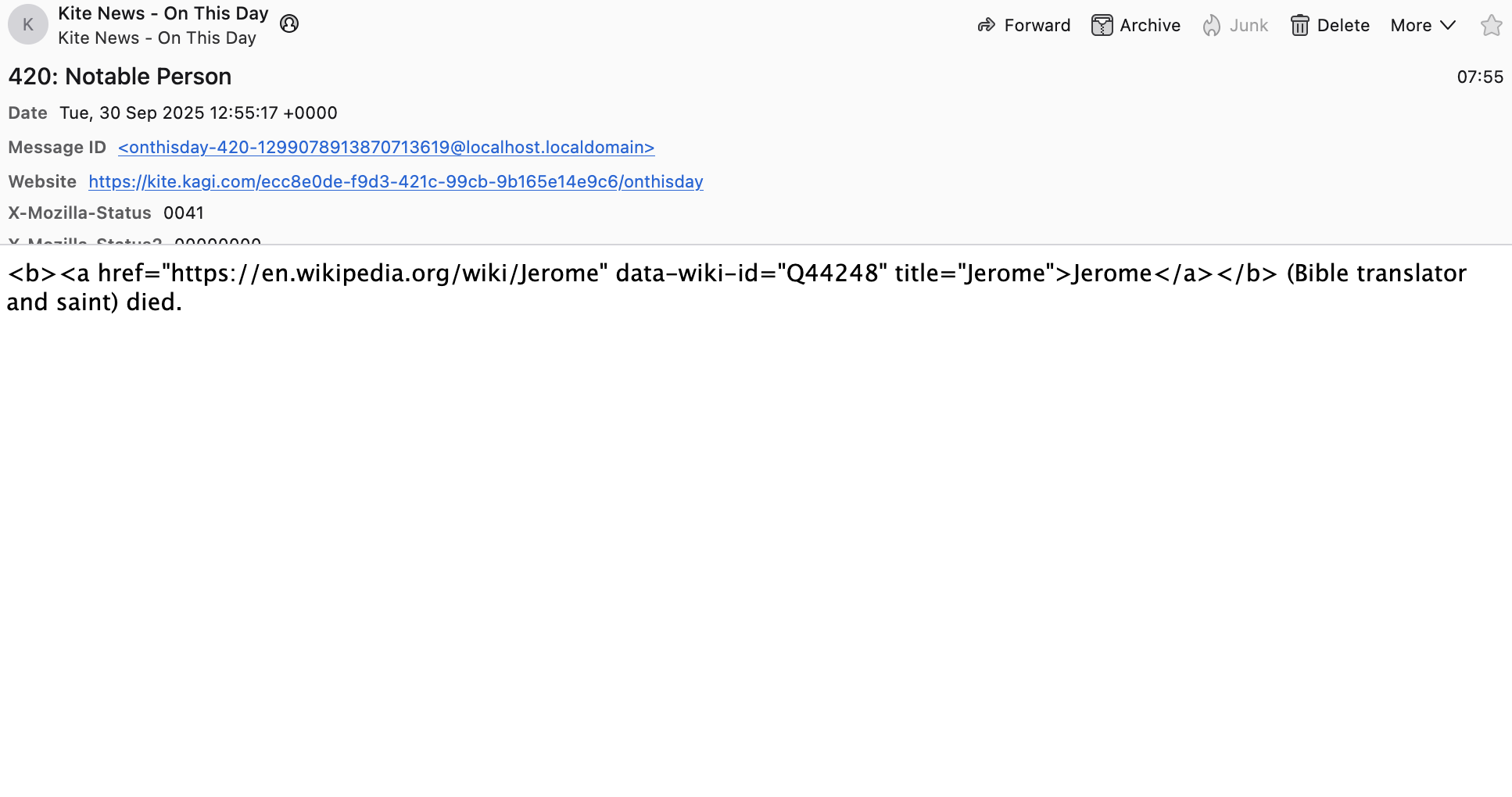Click the subject 420: Notable Person
The width and height of the screenshot is (1512, 797).
[120, 77]
